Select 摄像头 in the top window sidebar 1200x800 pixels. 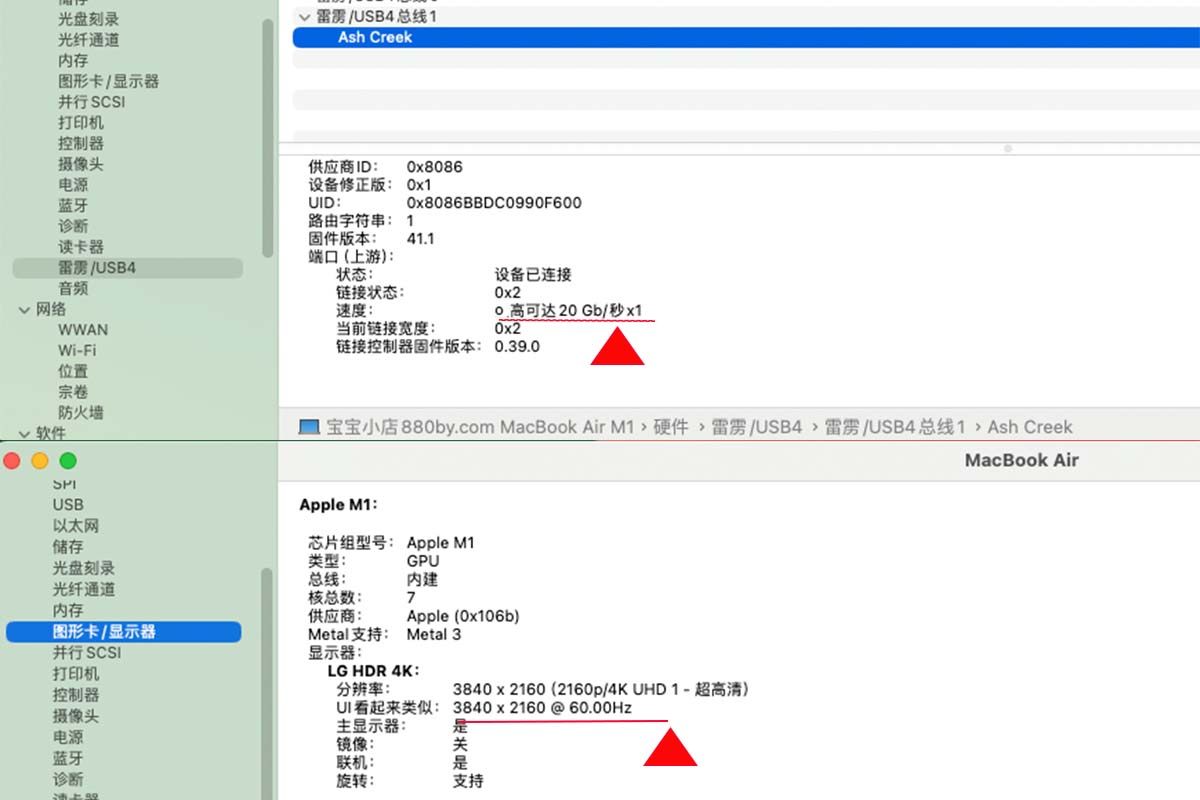tap(81, 164)
